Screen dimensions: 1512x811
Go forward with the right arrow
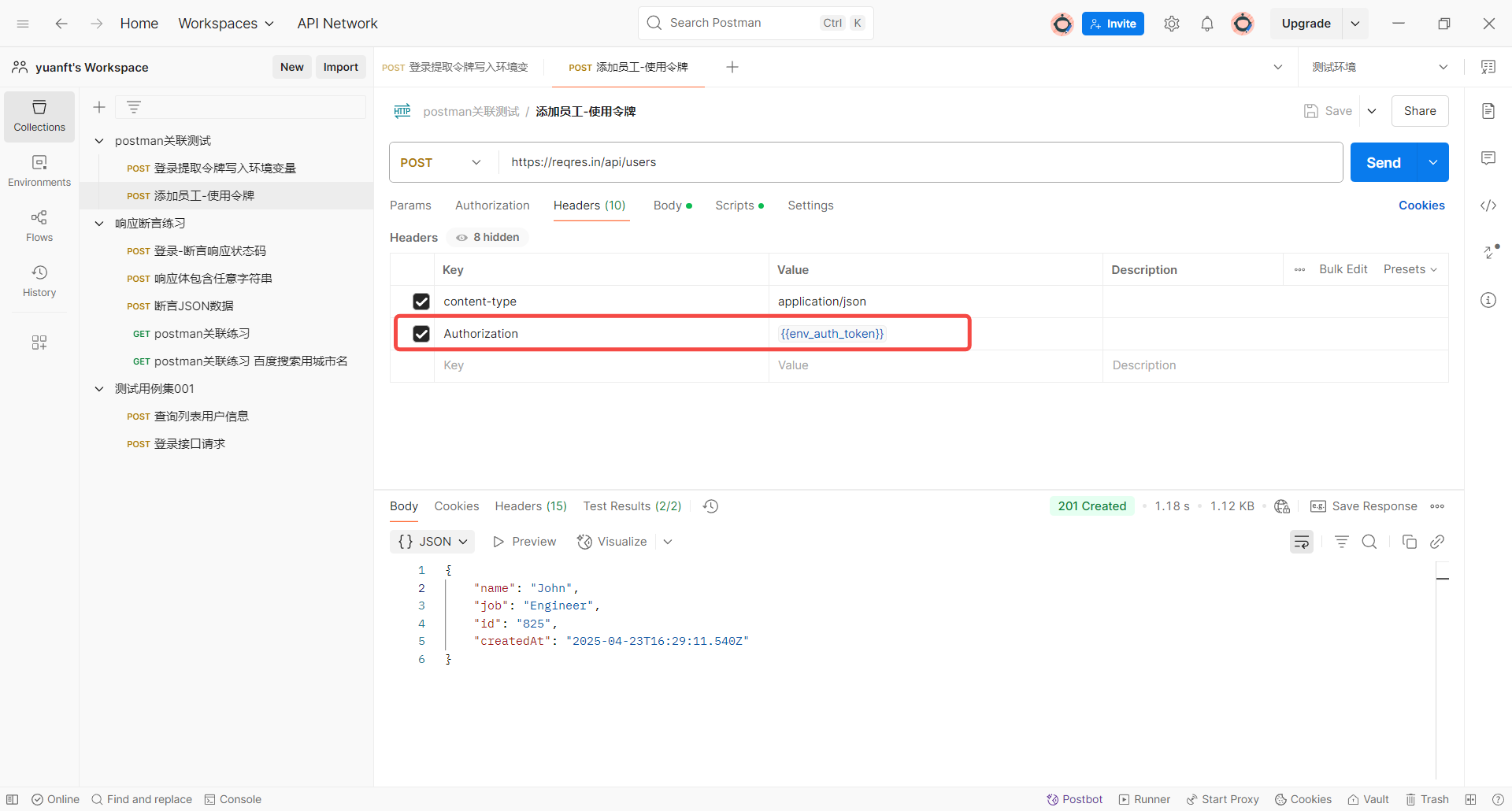pyautogui.click(x=96, y=24)
